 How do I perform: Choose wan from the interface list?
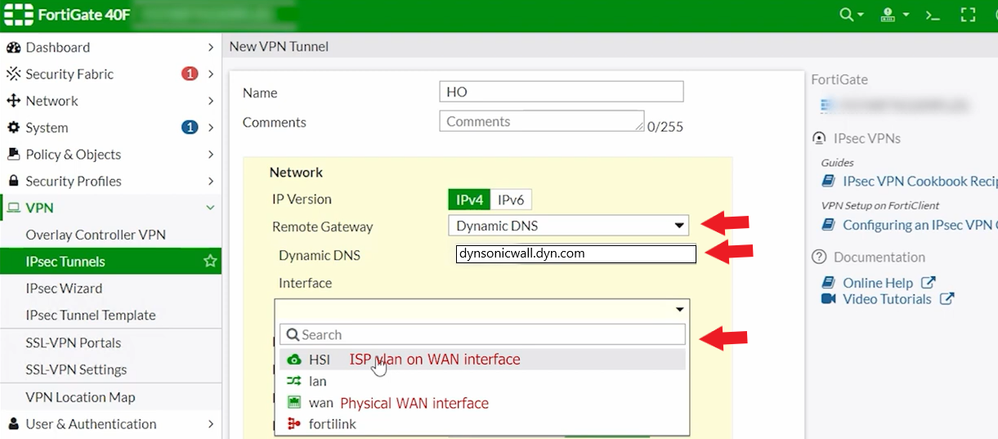pos(482,403)
